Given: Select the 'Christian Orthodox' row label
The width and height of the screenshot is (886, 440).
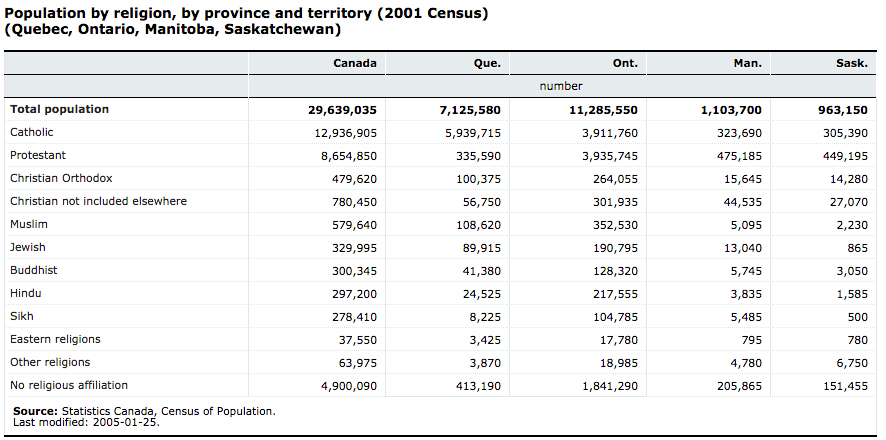Looking at the screenshot, I should click(61, 178).
